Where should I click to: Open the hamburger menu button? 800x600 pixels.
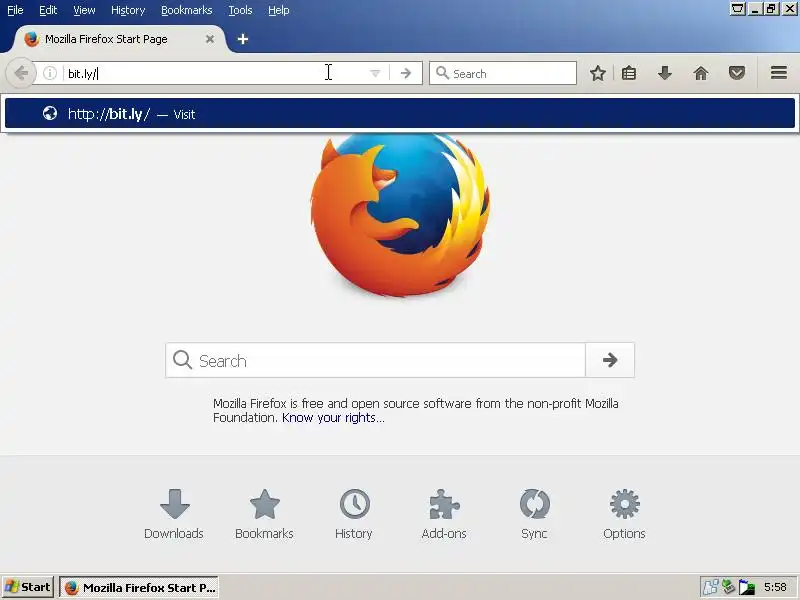point(779,73)
